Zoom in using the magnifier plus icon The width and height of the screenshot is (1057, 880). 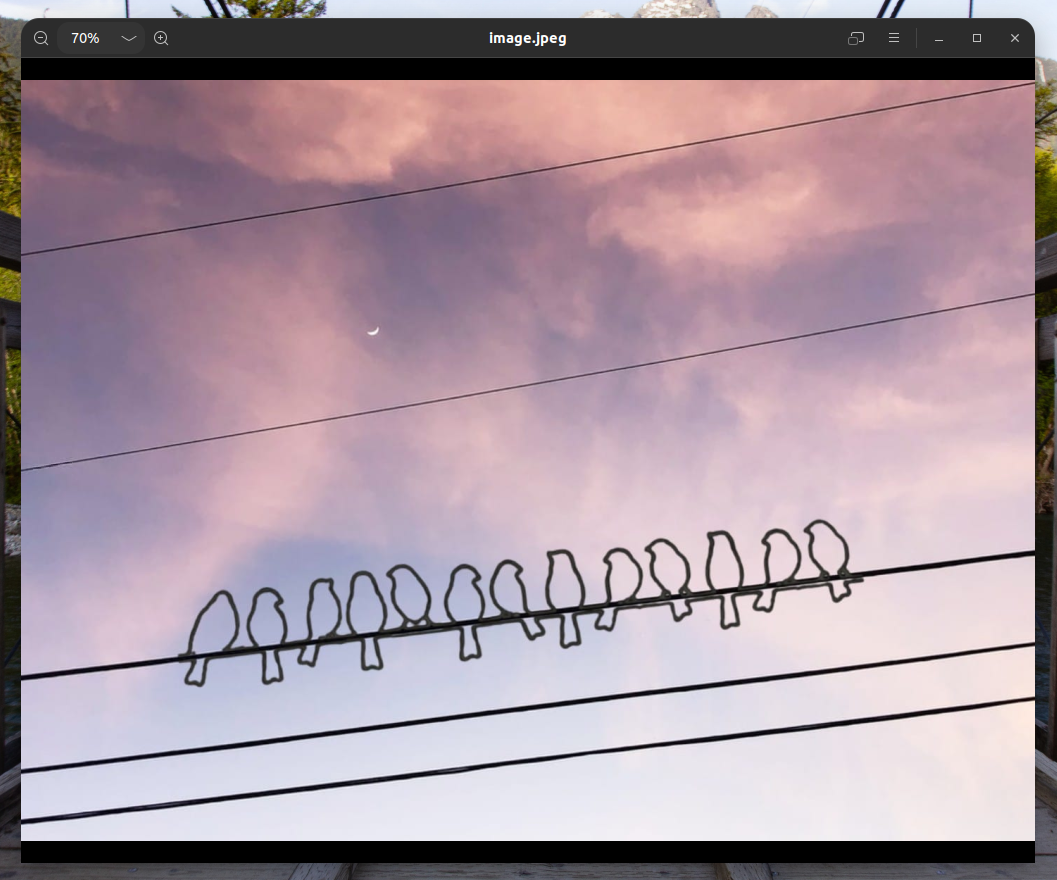[x=161, y=38]
